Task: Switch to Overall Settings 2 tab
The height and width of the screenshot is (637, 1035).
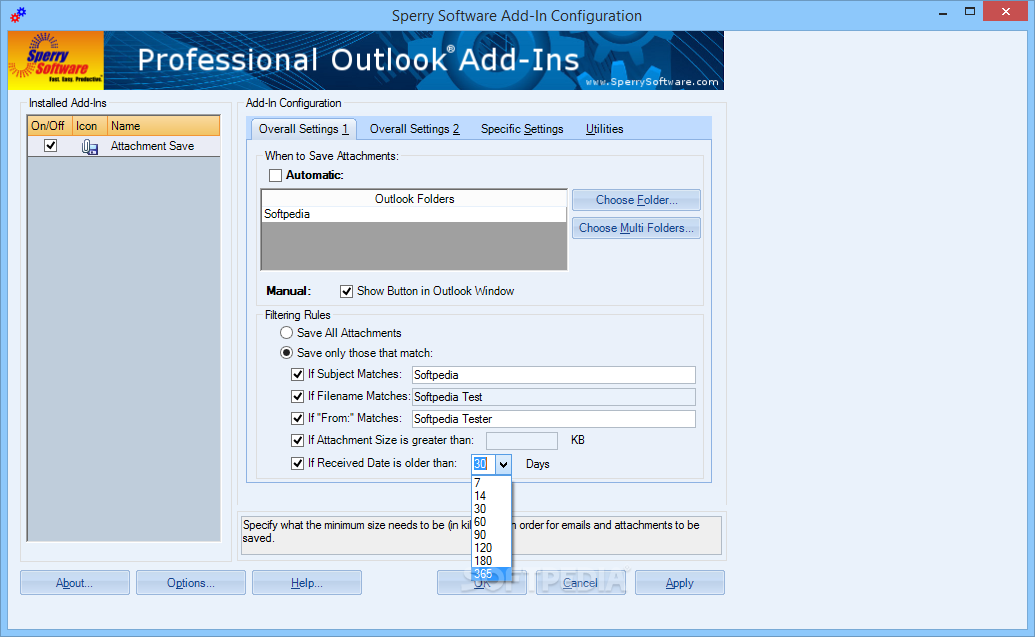Action: point(414,129)
